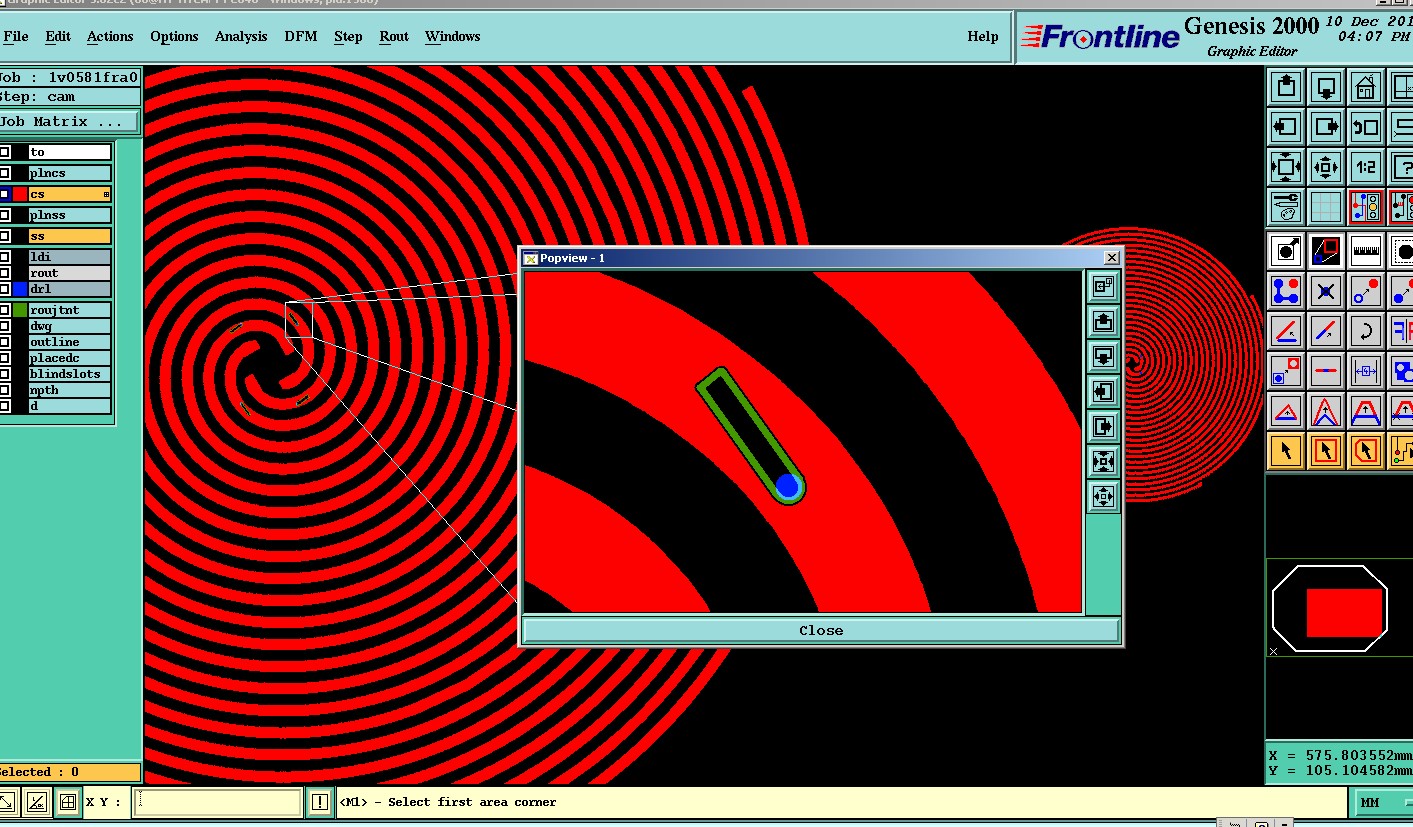The height and width of the screenshot is (827, 1413).
Task: Click the pan left icon in the main toolbar
Action: (x=1286, y=127)
